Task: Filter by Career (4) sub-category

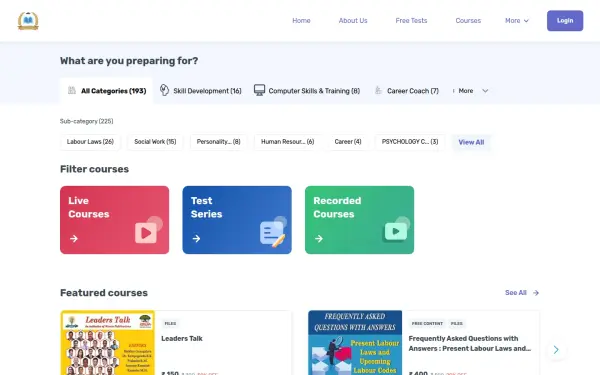Action: tap(348, 142)
